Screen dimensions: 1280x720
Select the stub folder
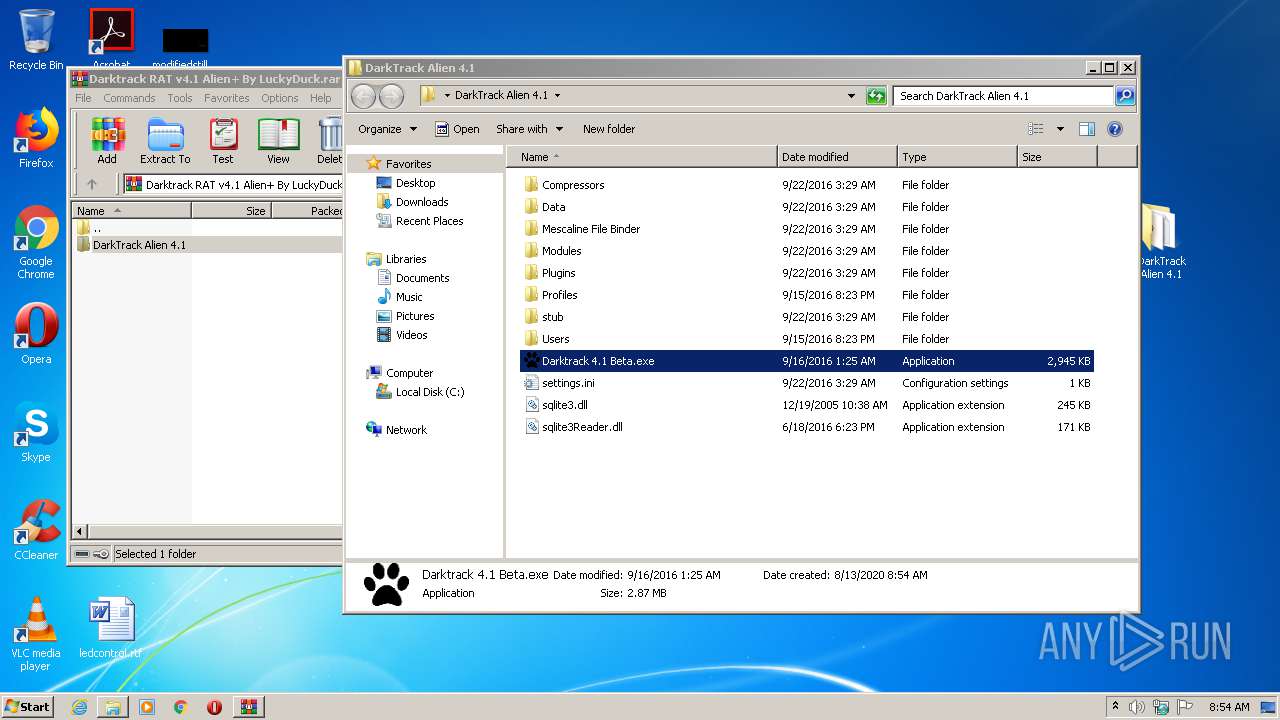click(x=806, y=317)
